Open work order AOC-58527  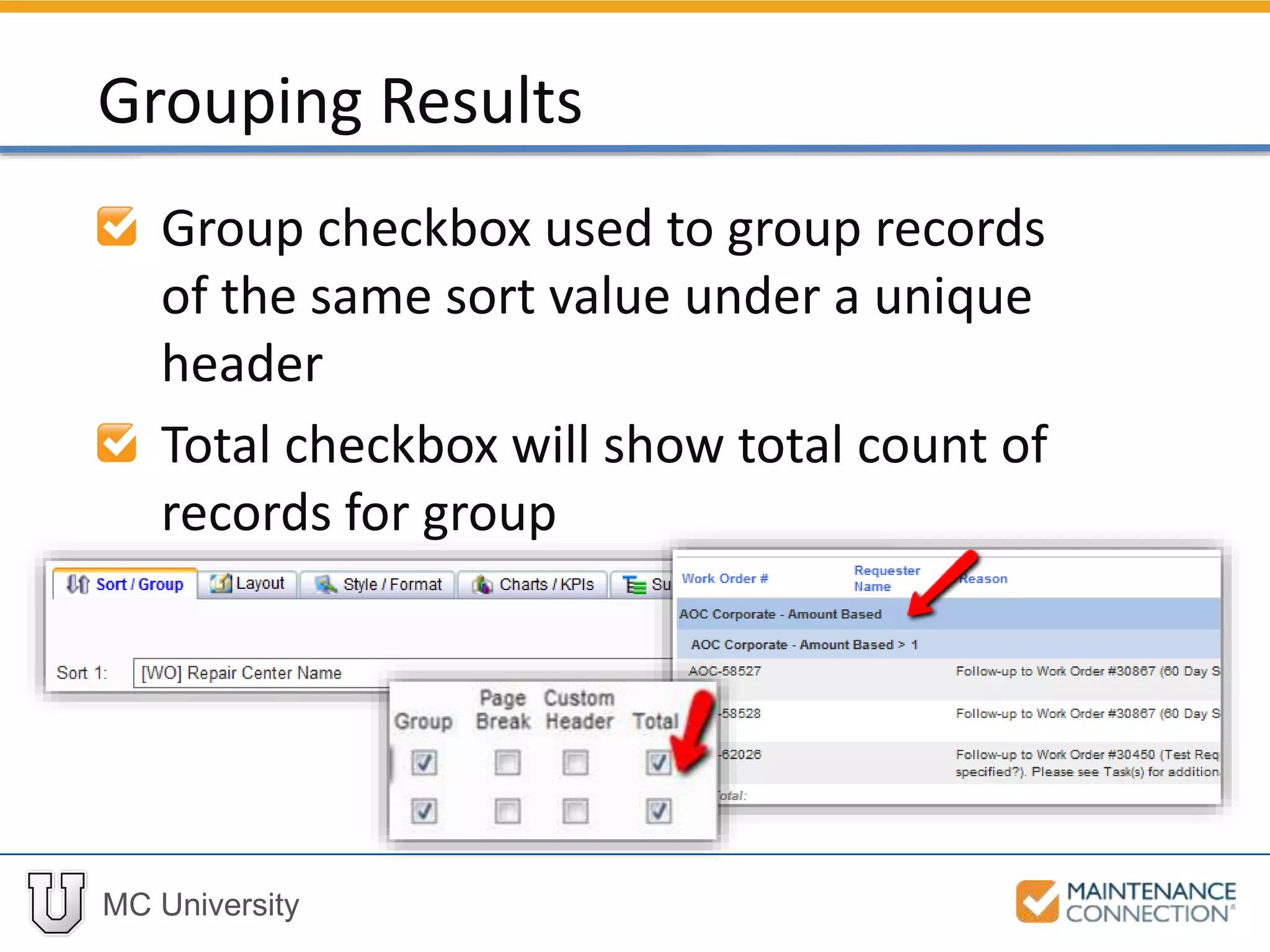724,671
